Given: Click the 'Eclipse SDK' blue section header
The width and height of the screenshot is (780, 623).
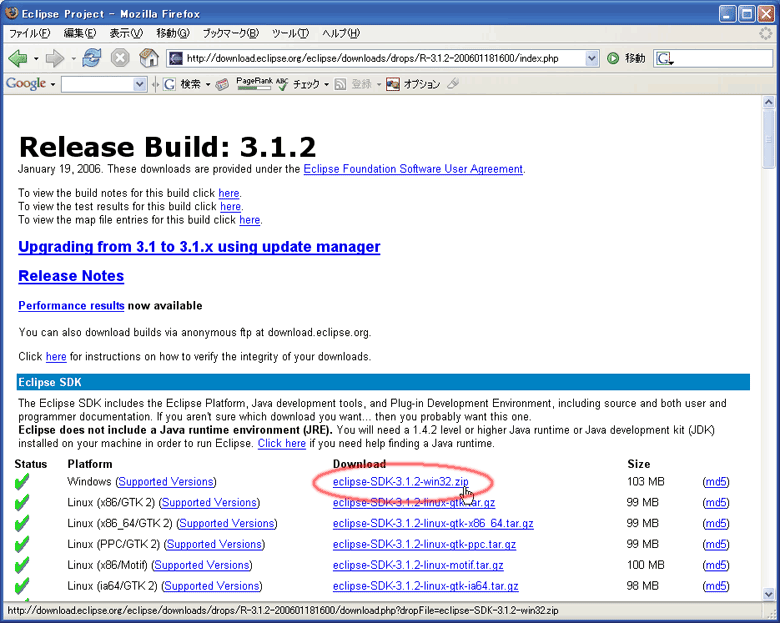Looking at the screenshot, I should (383, 382).
